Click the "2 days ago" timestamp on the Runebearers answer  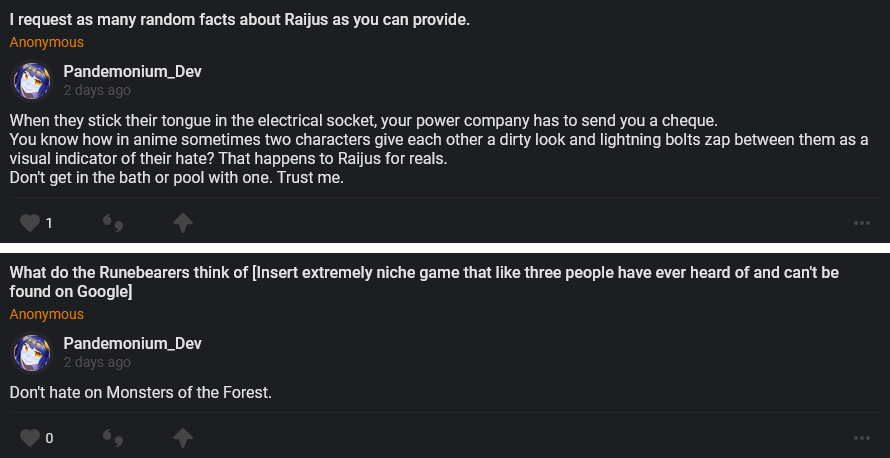point(97,362)
